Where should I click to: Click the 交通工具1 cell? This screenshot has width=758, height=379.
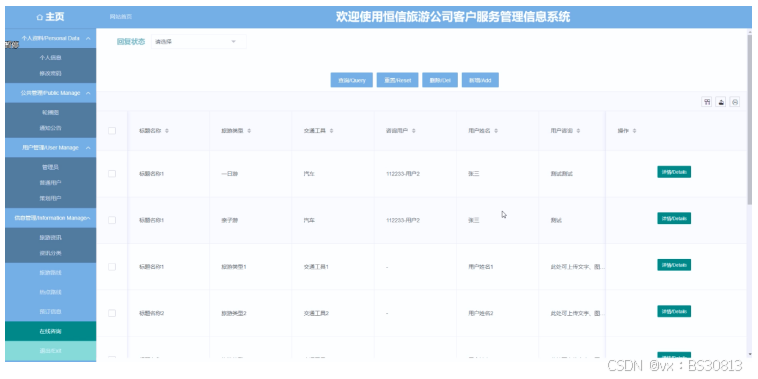(316, 267)
